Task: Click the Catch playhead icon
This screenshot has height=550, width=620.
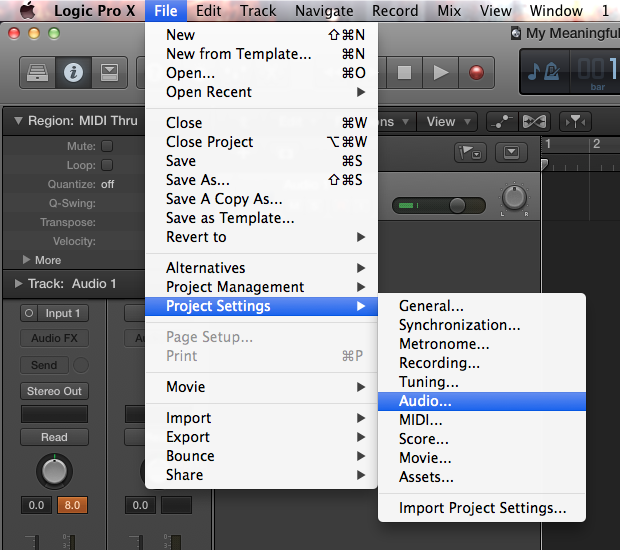Action: pyautogui.click(x=575, y=121)
